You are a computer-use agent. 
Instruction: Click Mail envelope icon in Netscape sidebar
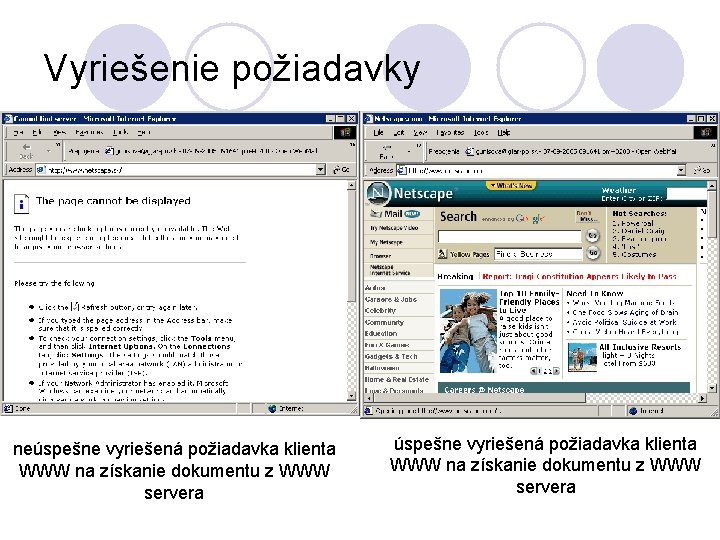pyautogui.click(x=376, y=214)
